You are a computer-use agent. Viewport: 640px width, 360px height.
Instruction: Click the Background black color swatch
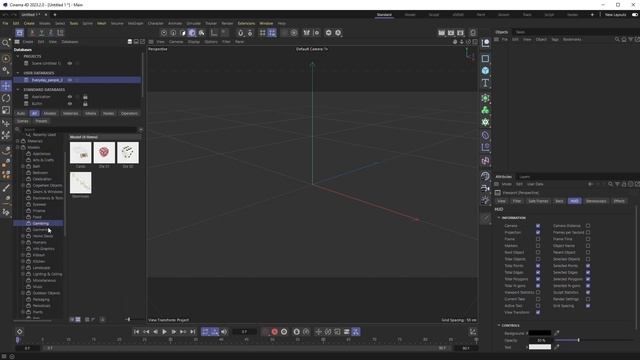540,333
